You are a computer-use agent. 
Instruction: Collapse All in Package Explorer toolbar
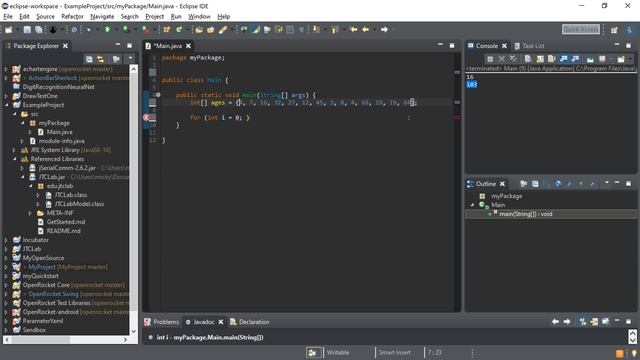[x=89, y=59]
